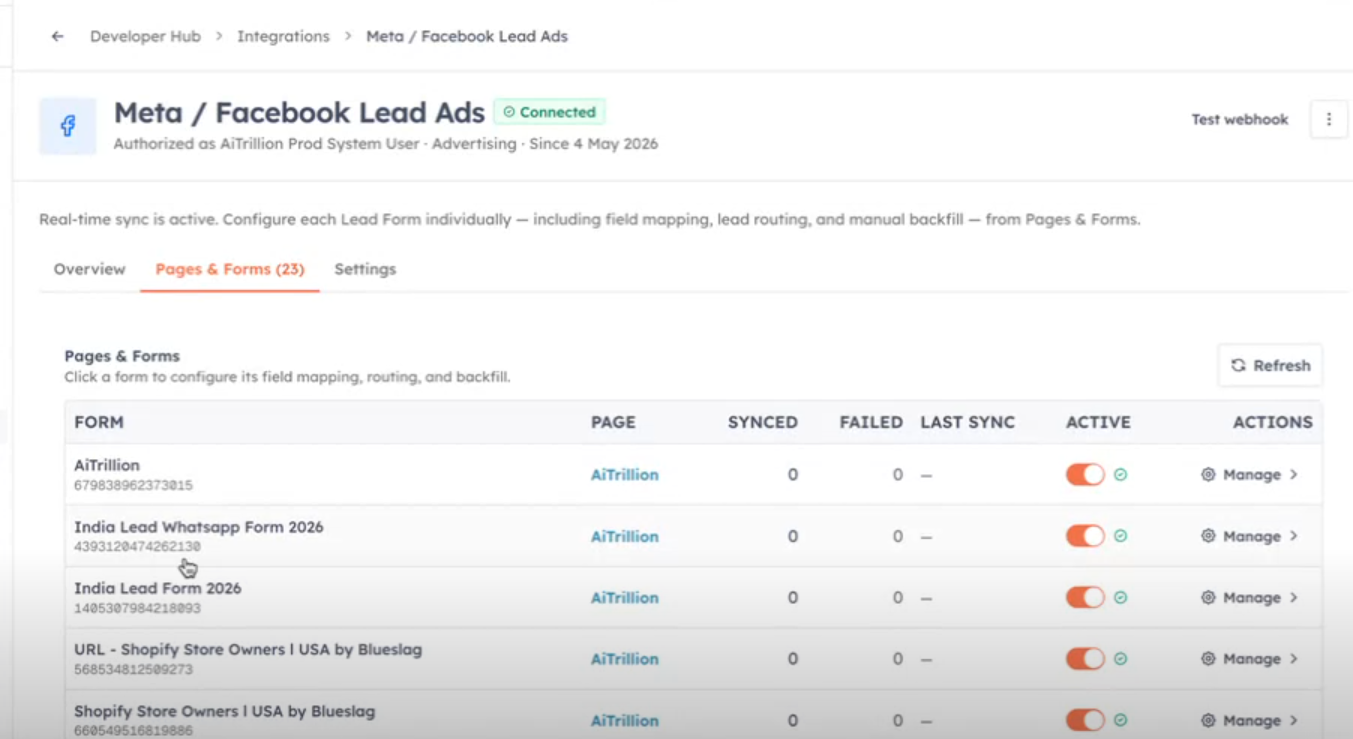Click gear icon for Shopify Store Owners l USA row
Viewport: 1353px width, 739px height.
coord(1208,721)
